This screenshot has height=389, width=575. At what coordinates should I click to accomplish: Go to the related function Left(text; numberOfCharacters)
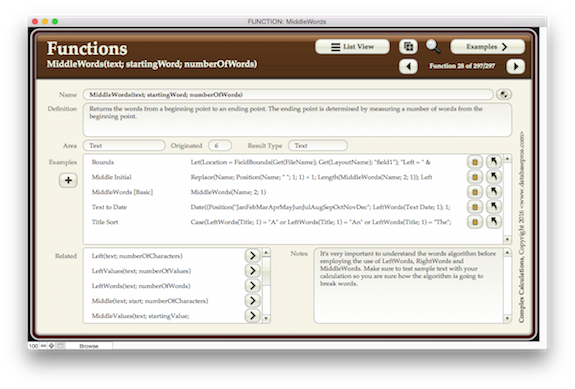pos(253,256)
